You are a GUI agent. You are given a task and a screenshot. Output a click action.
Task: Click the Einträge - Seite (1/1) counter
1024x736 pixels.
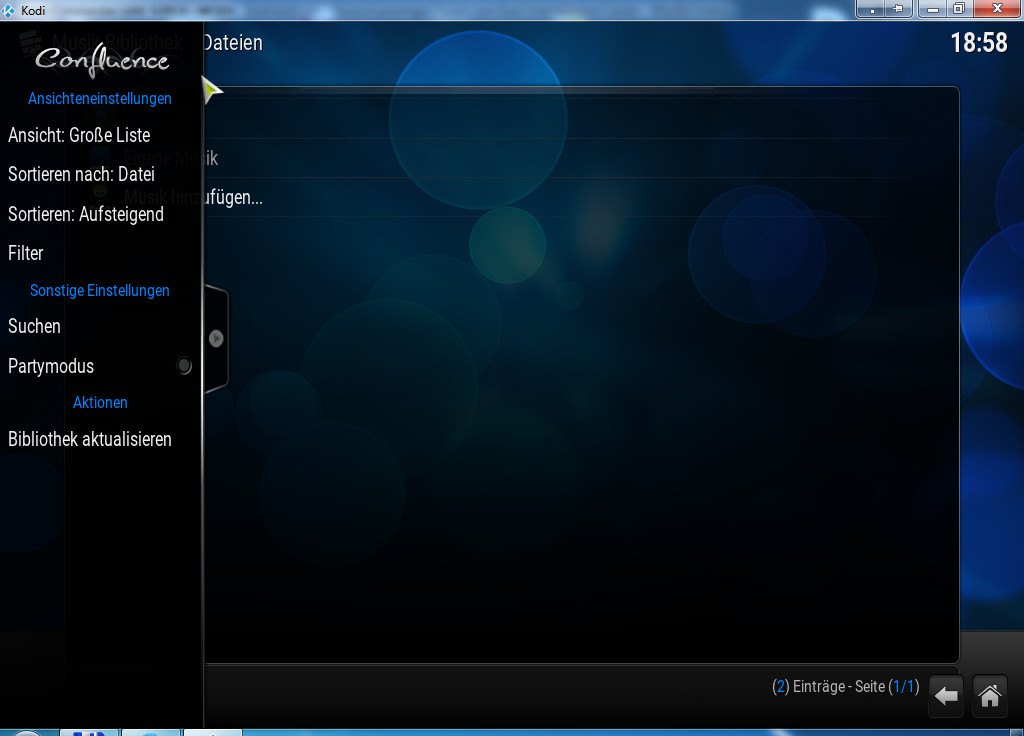846,687
